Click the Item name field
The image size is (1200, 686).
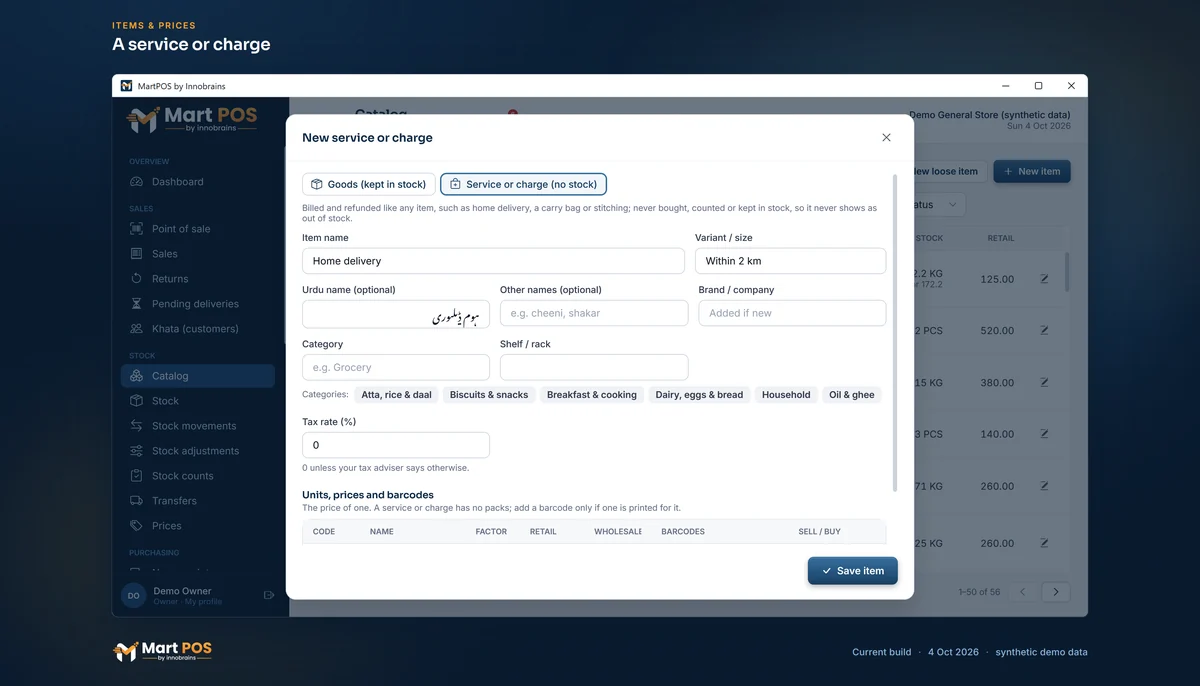493,261
